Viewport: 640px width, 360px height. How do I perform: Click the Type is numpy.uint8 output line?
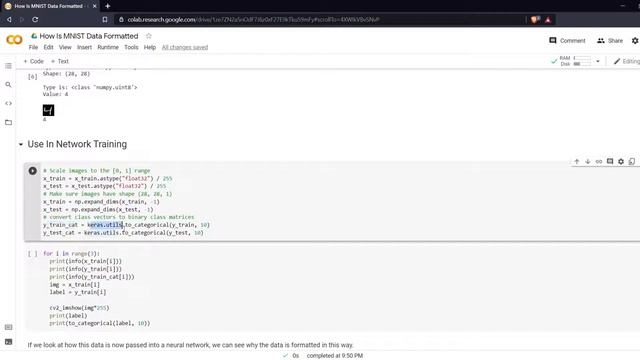click(90, 87)
